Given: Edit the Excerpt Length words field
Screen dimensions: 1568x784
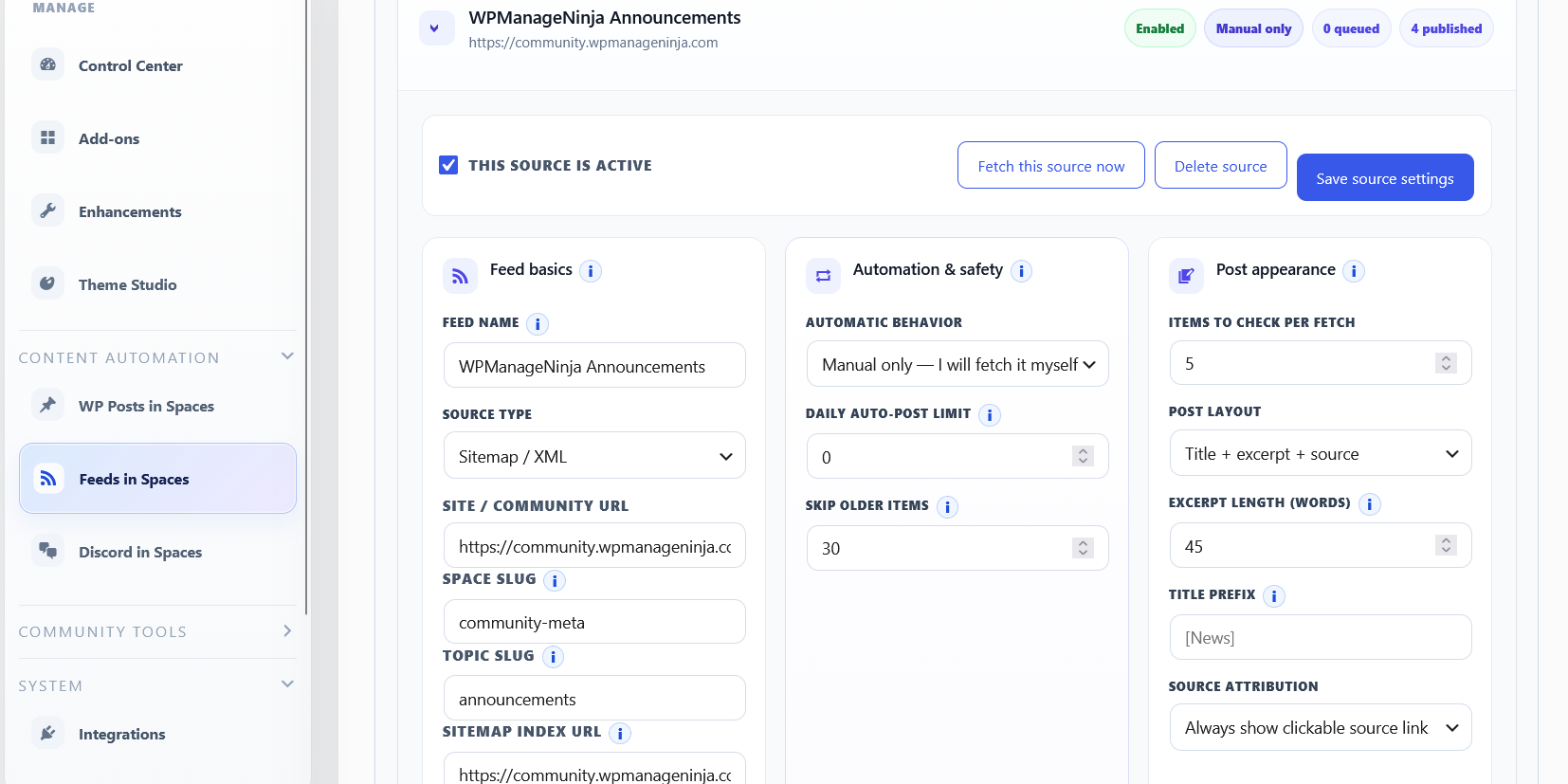Looking at the screenshot, I should coord(1321,545).
